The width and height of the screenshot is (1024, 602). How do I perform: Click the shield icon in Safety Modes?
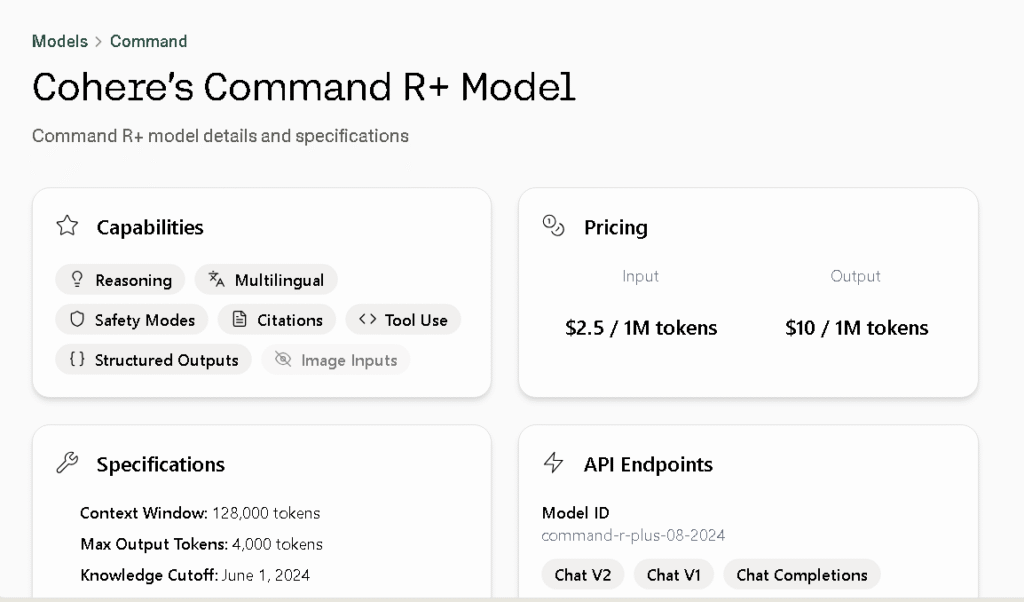click(77, 320)
